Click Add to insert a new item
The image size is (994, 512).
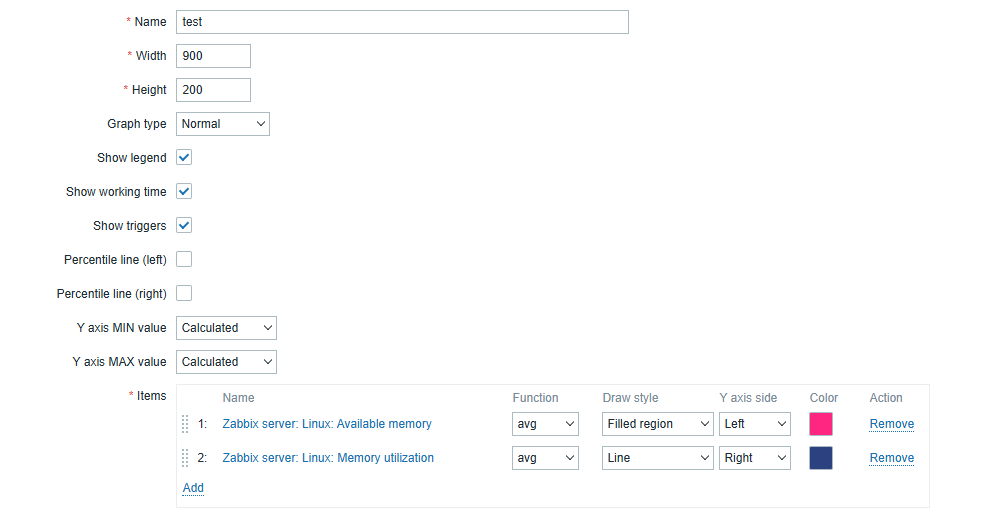tap(193, 488)
